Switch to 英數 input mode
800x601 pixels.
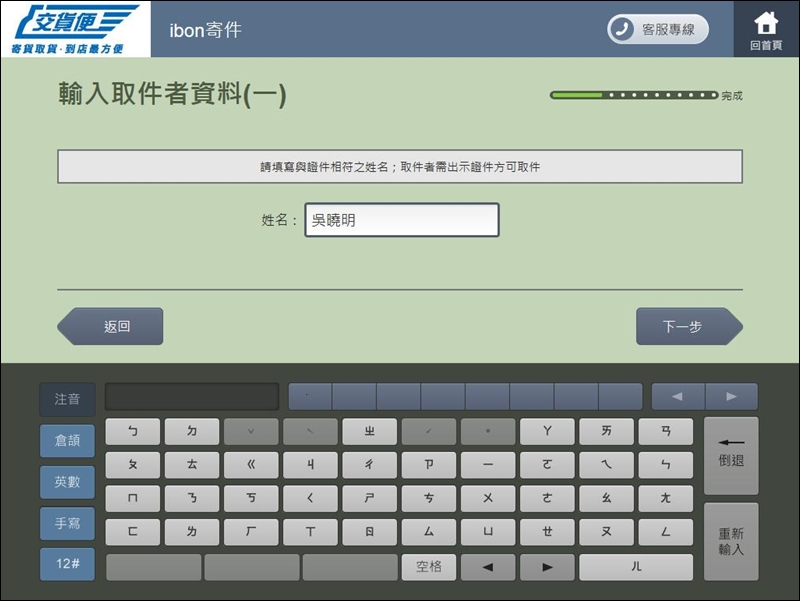67,481
